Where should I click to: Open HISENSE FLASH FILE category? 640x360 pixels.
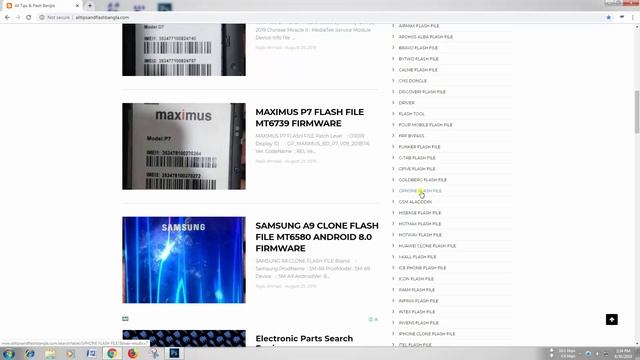(x=420, y=213)
